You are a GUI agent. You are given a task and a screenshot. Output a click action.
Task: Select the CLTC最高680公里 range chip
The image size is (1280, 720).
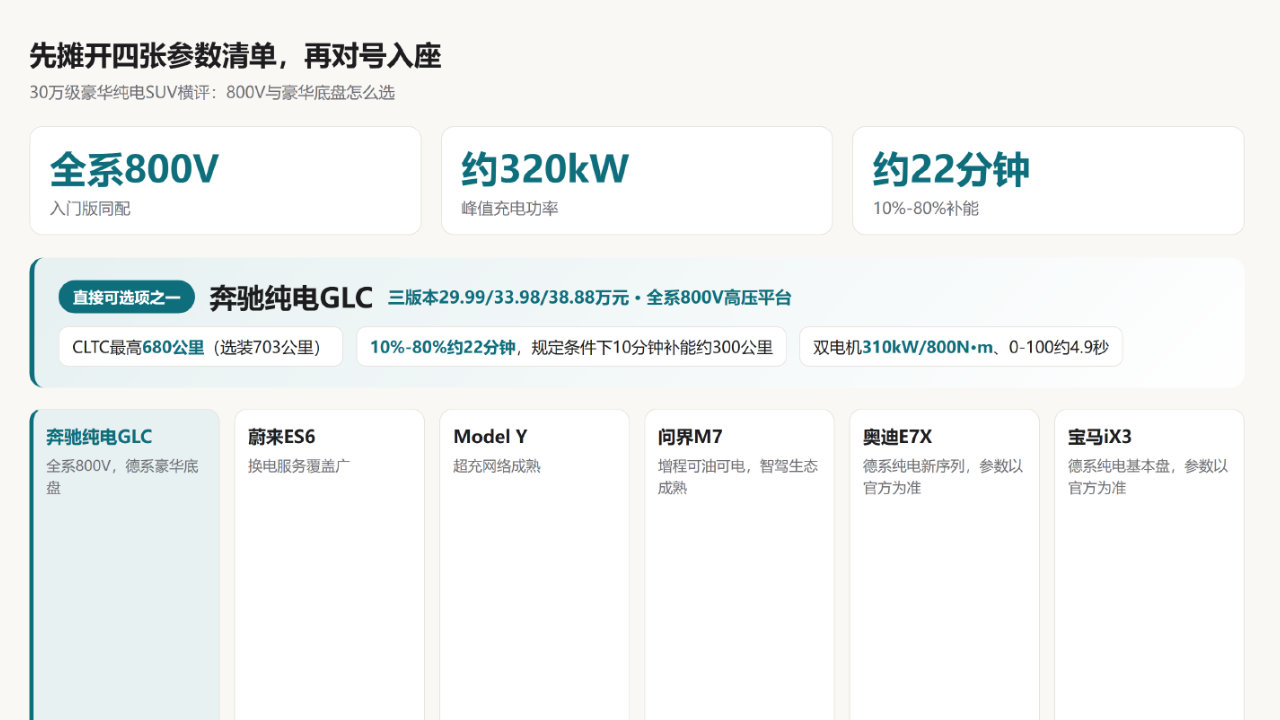click(x=201, y=347)
